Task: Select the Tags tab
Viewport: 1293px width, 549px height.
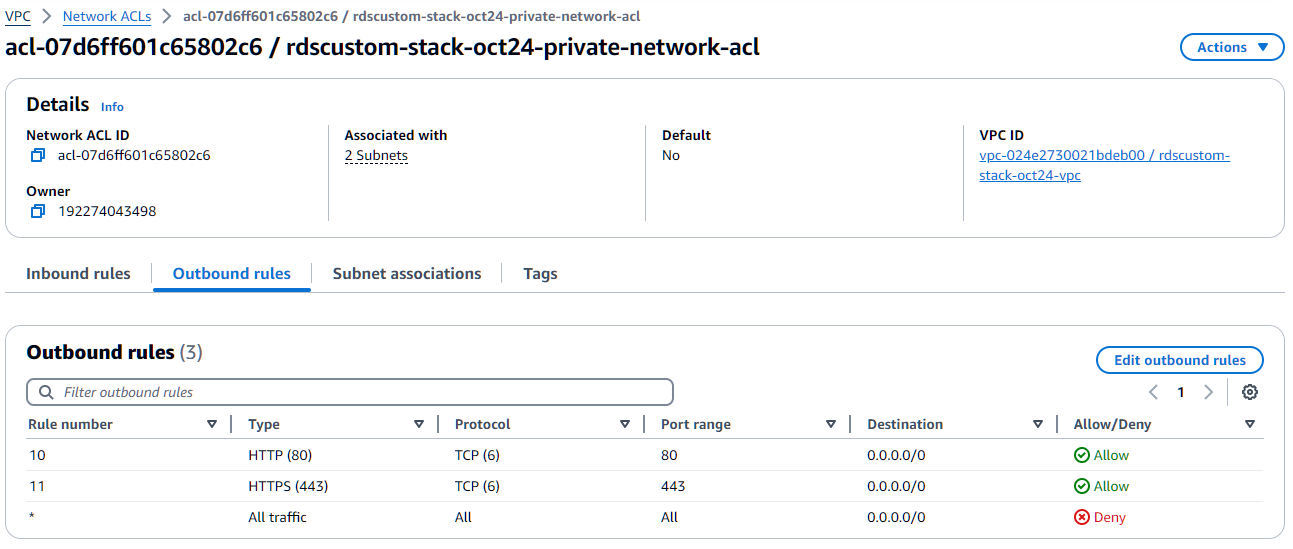Action: point(540,273)
